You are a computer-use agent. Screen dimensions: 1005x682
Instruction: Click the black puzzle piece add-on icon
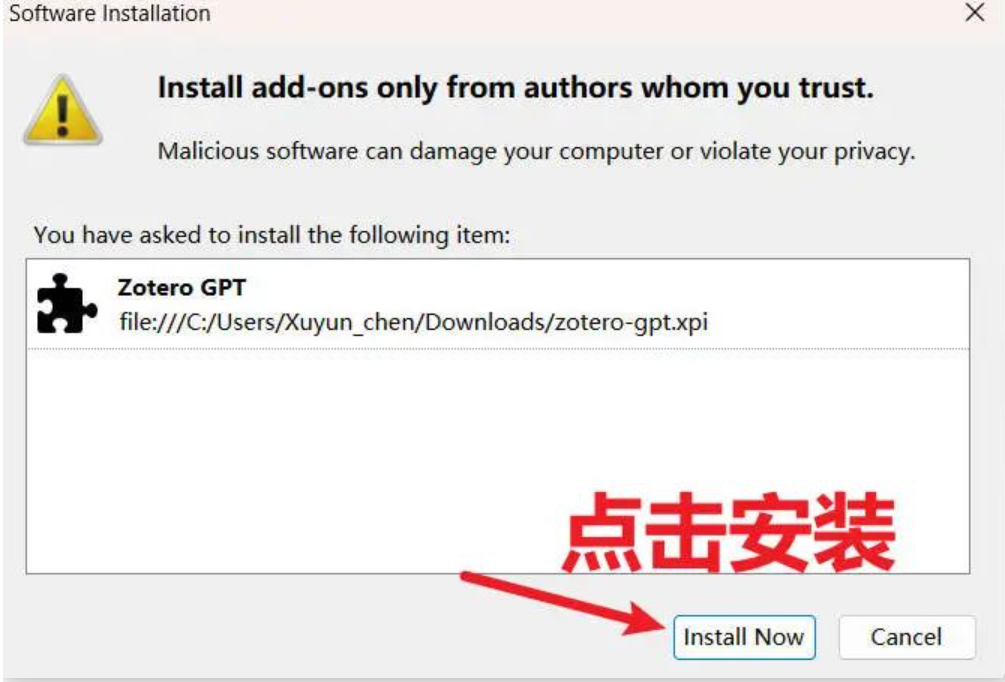pos(67,304)
